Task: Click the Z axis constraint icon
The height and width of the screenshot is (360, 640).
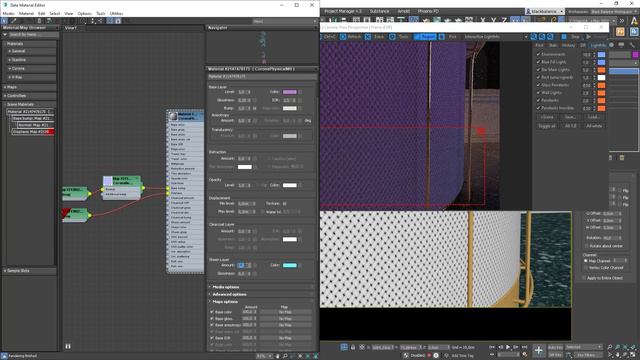Action: pos(504,20)
